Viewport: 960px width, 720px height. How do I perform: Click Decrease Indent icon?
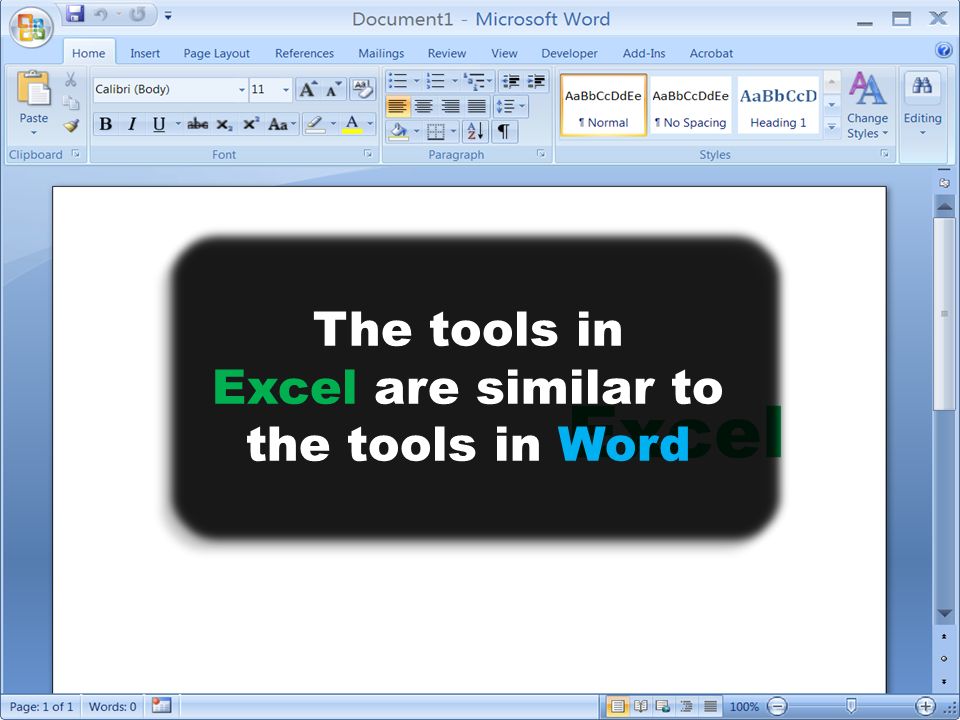point(511,81)
